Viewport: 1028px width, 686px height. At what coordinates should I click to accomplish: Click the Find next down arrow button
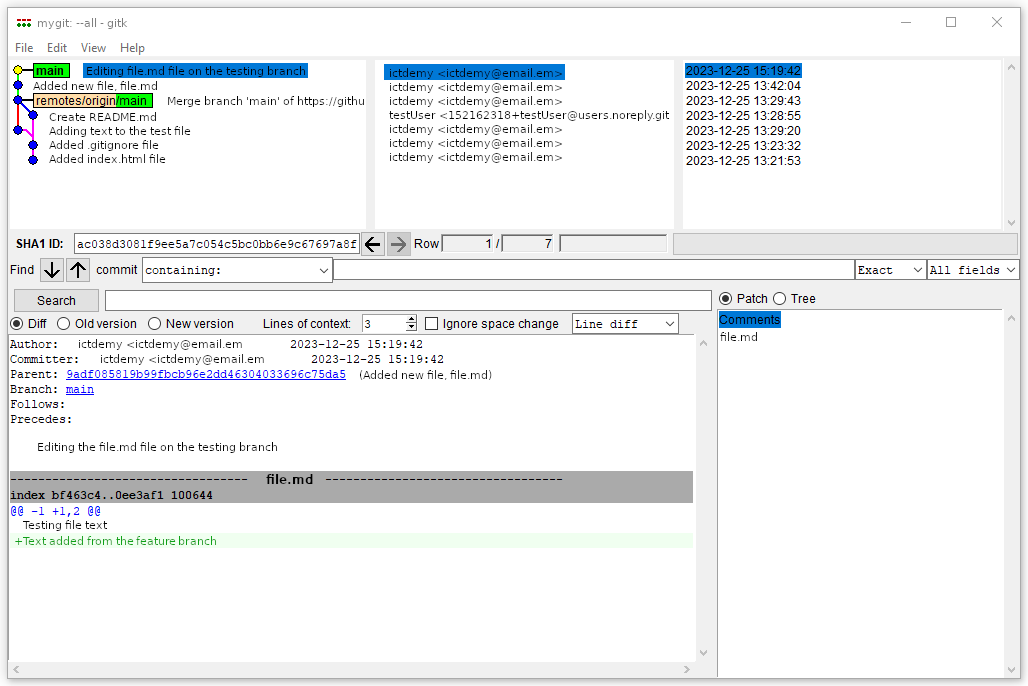click(52, 270)
